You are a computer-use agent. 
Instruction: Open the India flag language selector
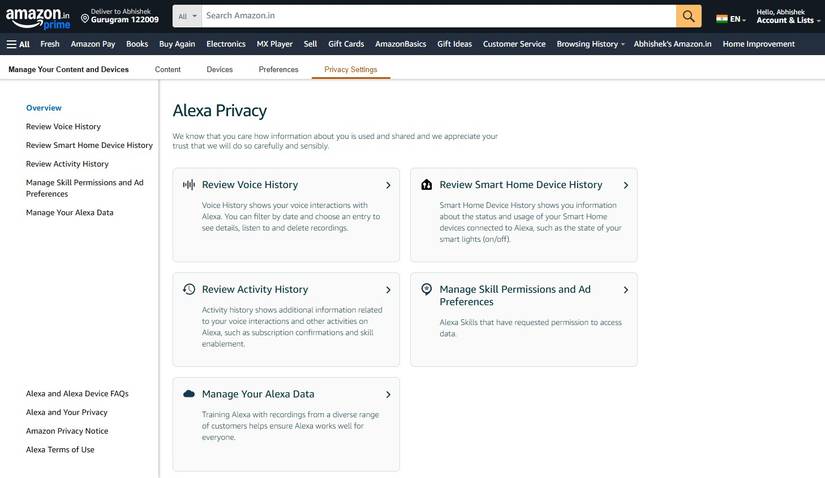click(730, 19)
